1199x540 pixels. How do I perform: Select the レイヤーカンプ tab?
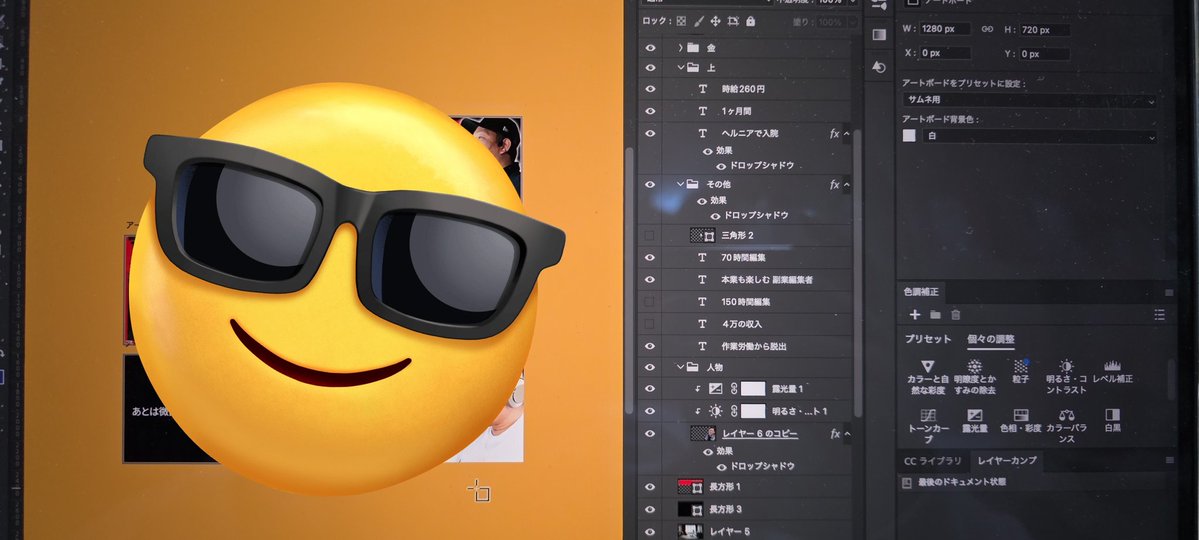click(1007, 460)
